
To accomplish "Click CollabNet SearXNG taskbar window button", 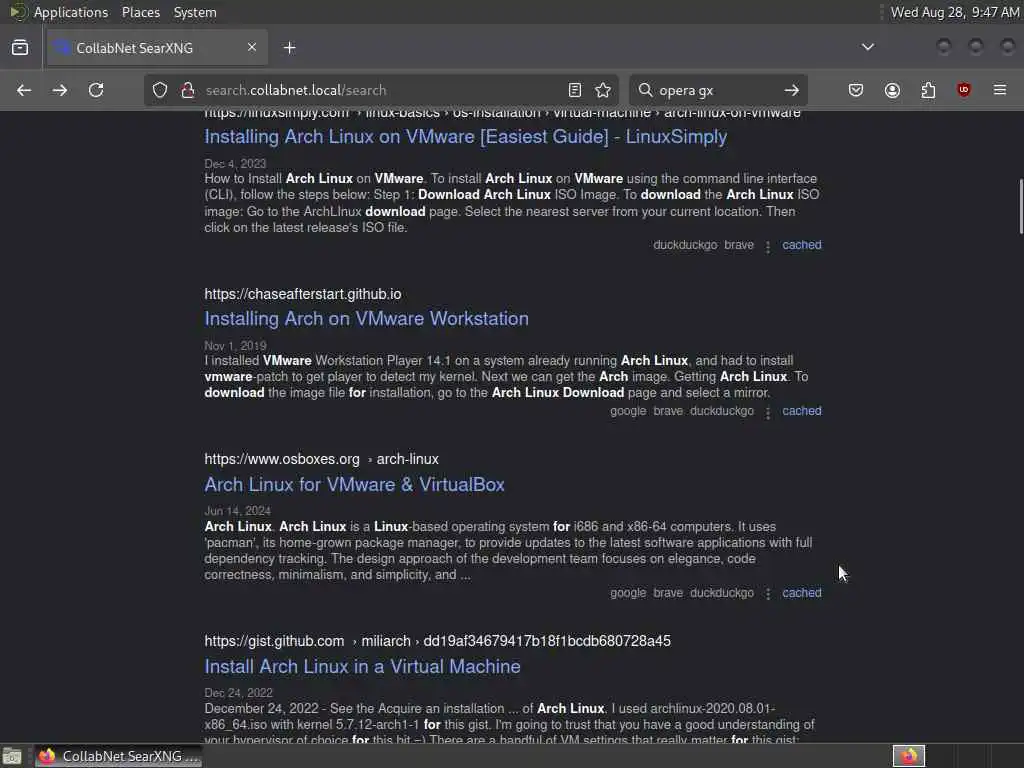I will pyautogui.click(x=118, y=756).
